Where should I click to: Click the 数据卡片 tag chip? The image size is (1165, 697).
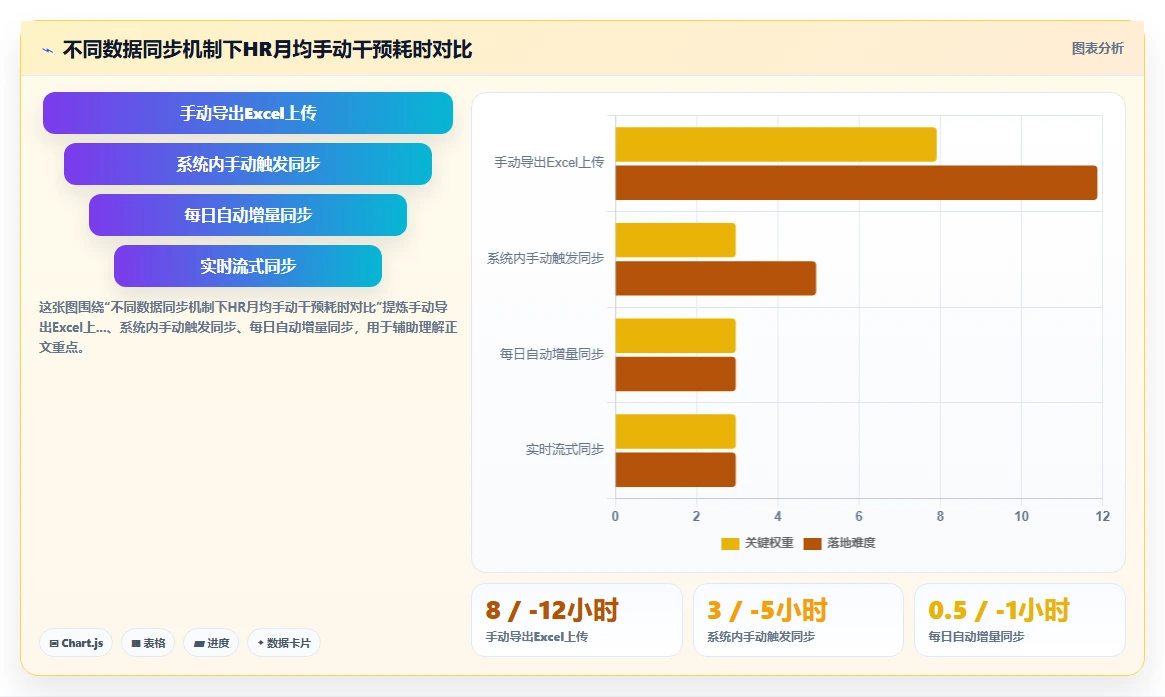284,643
